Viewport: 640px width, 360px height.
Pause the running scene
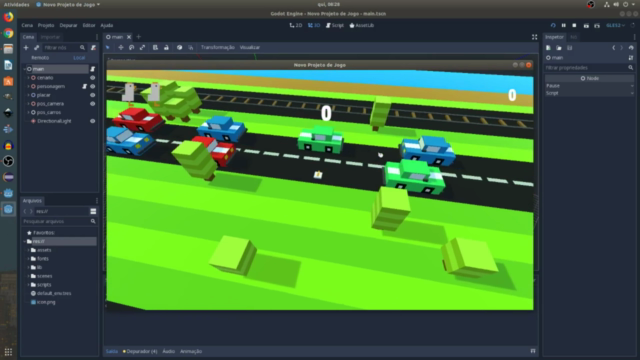(564, 25)
